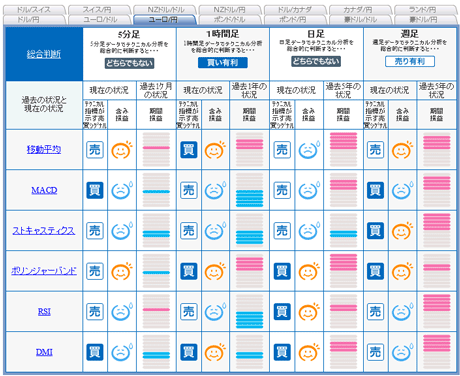The image size is (460, 376).
Task: Click 売 signal icon for DMI under 週足
Action: tap(375, 352)
